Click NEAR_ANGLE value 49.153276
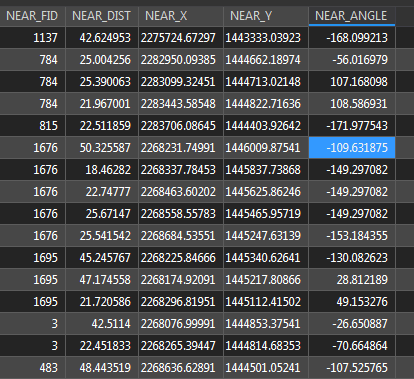This screenshot has width=414, height=379. coord(352,302)
